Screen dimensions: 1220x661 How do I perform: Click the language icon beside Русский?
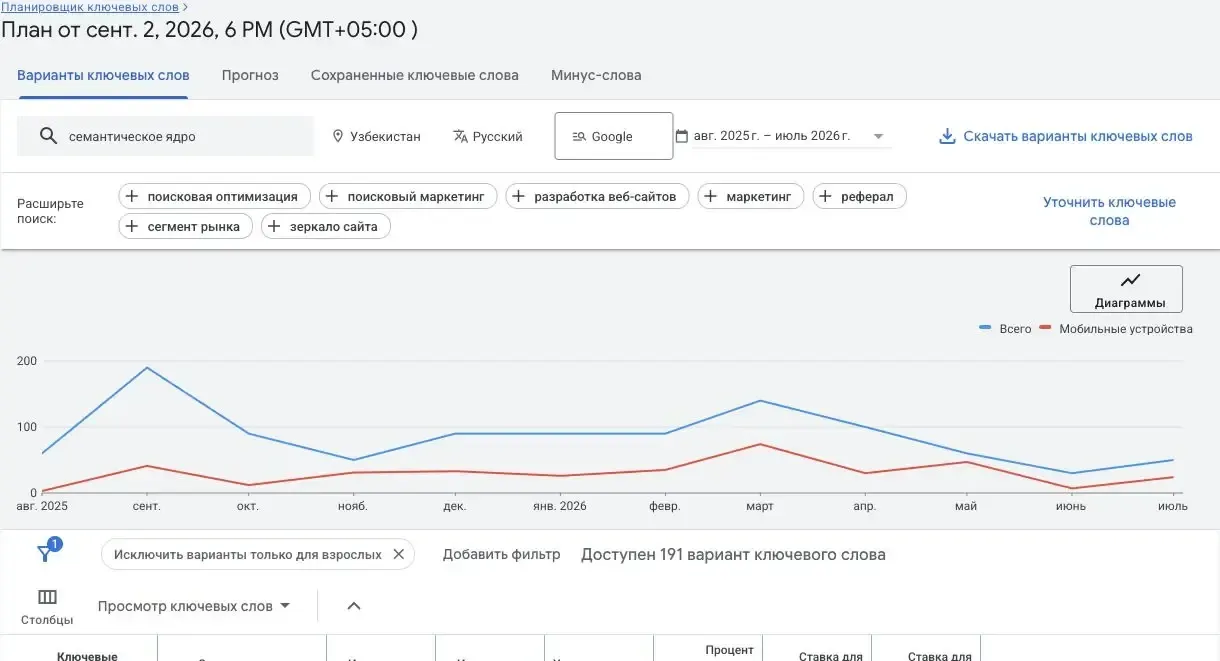click(460, 137)
